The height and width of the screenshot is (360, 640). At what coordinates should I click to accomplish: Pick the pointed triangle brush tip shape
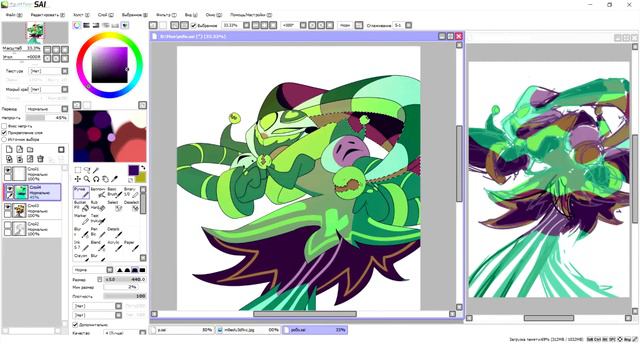(120, 270)
